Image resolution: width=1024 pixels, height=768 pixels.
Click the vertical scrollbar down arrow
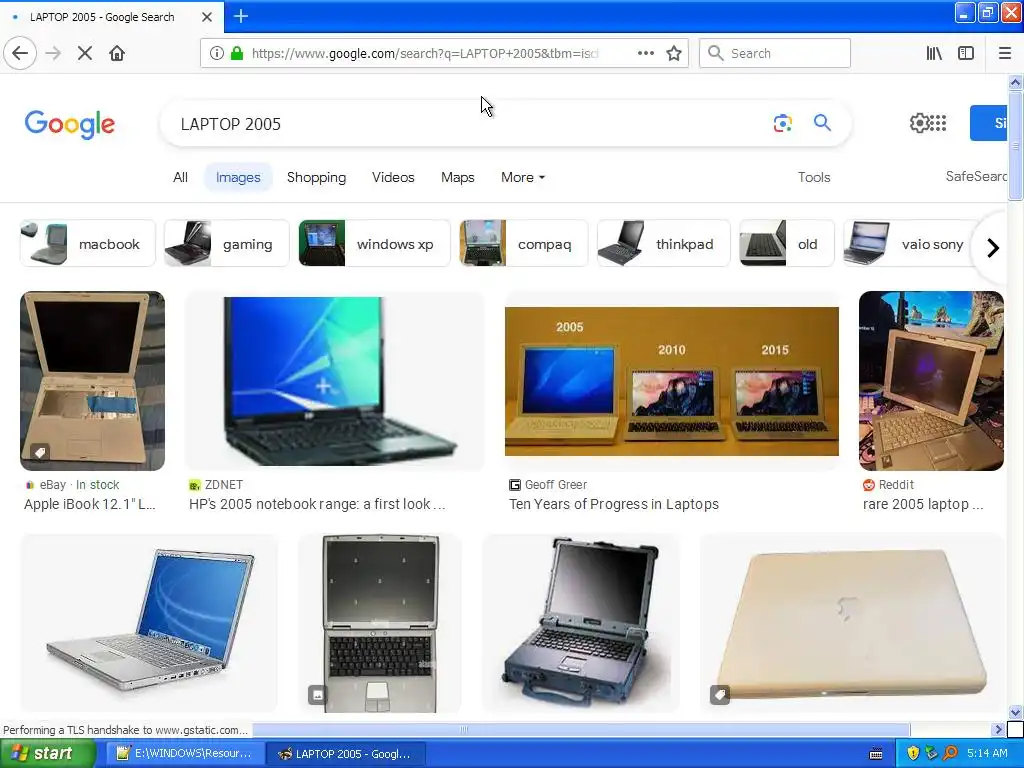(x=1015, y=712)
